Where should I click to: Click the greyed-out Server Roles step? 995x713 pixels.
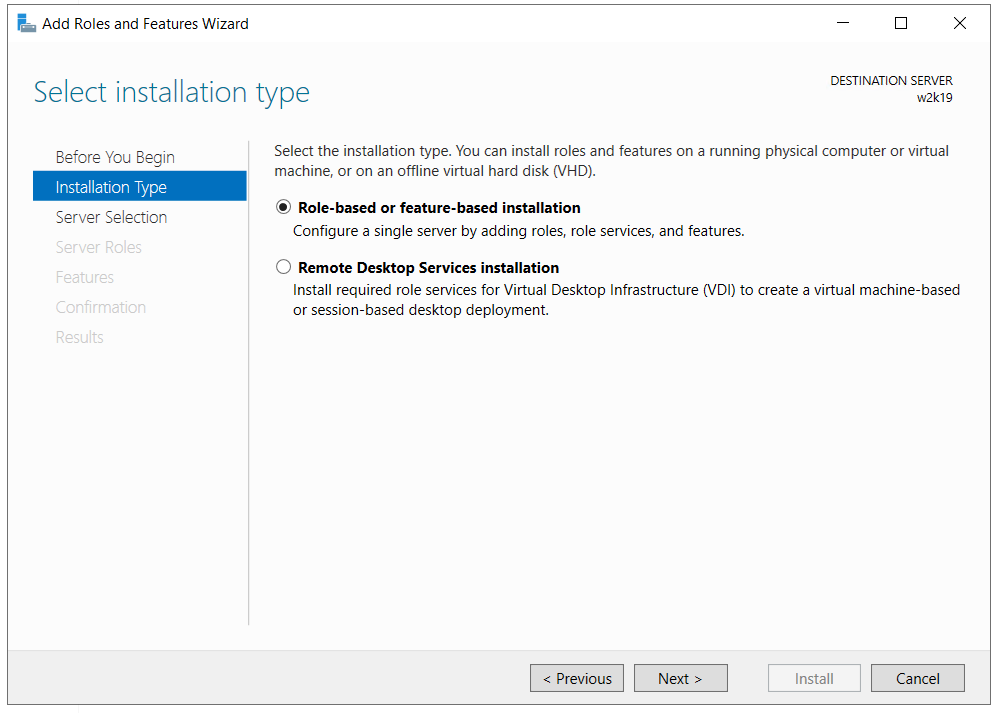click(98, 247)
